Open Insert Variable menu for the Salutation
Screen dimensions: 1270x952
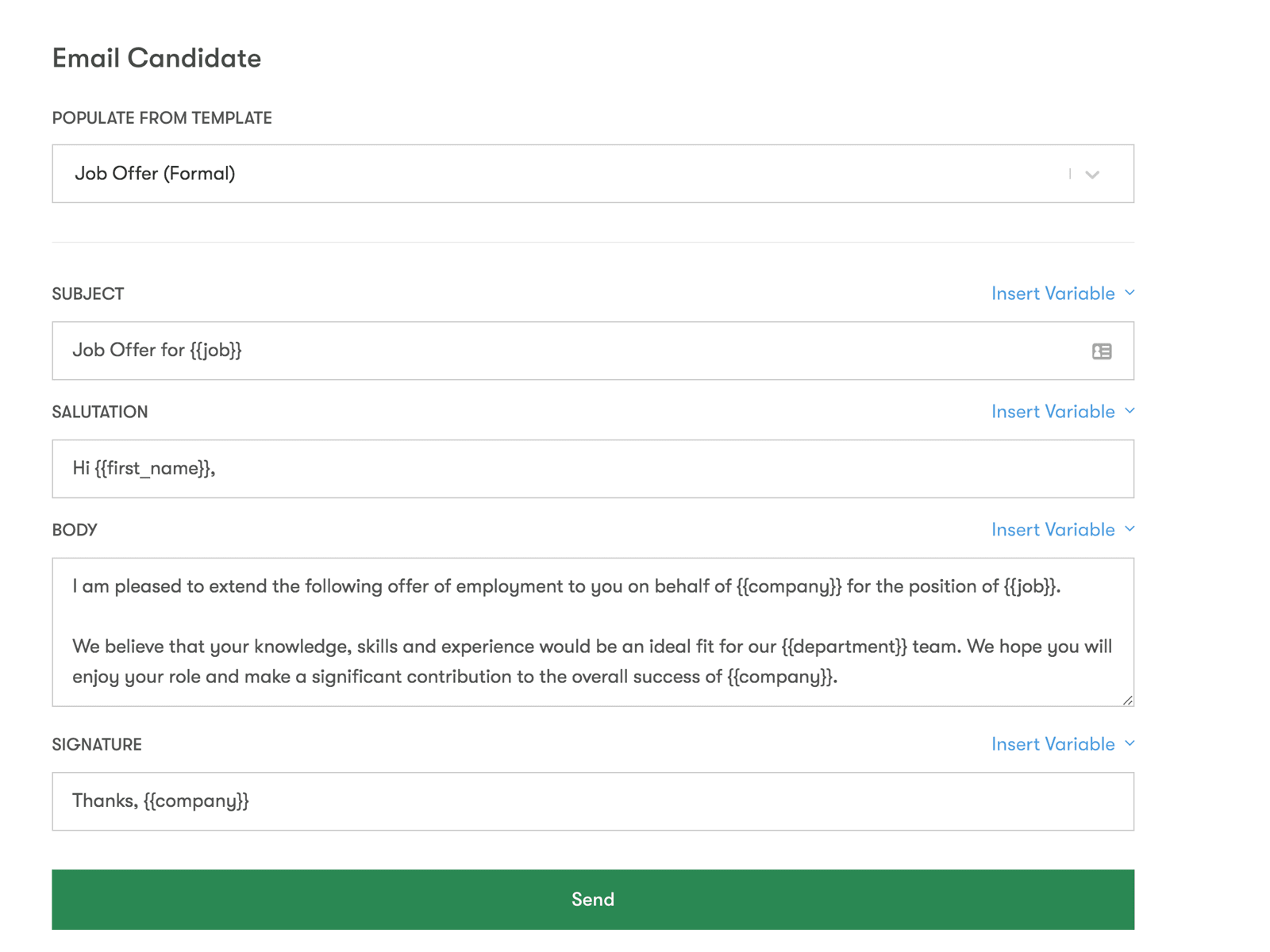[1054, 411]
